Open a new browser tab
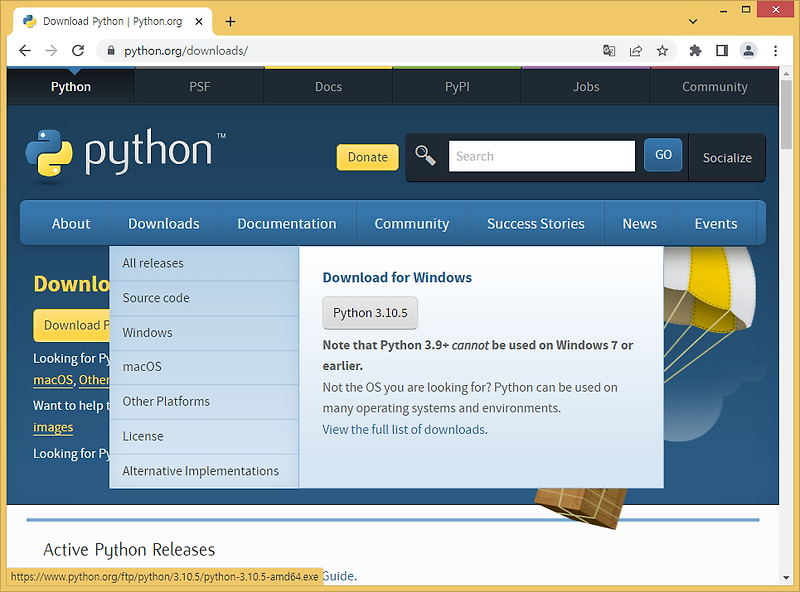The height and width of the screenshot is (592, 800). [231, 21]
